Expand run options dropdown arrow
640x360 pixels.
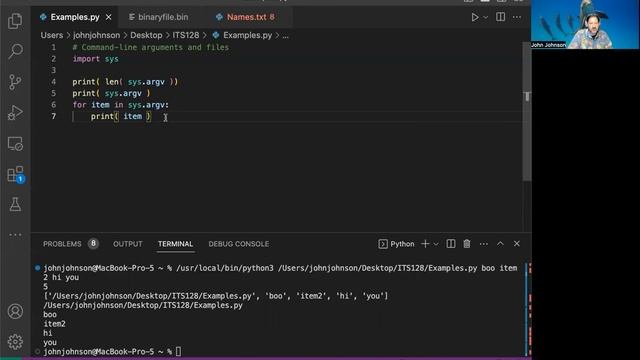click(485, 18)
